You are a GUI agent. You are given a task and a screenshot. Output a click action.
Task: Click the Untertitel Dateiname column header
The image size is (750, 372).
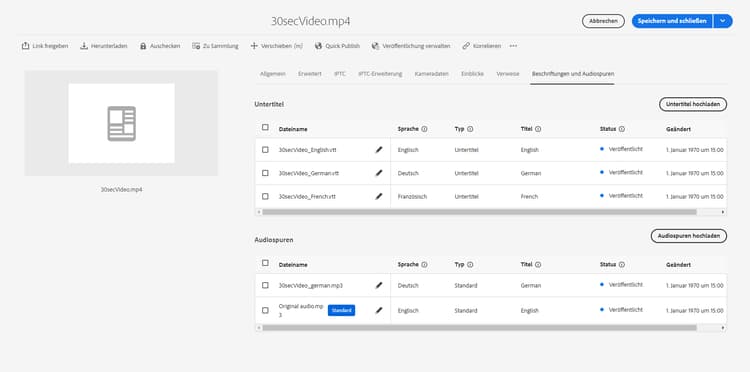(293, 129)
